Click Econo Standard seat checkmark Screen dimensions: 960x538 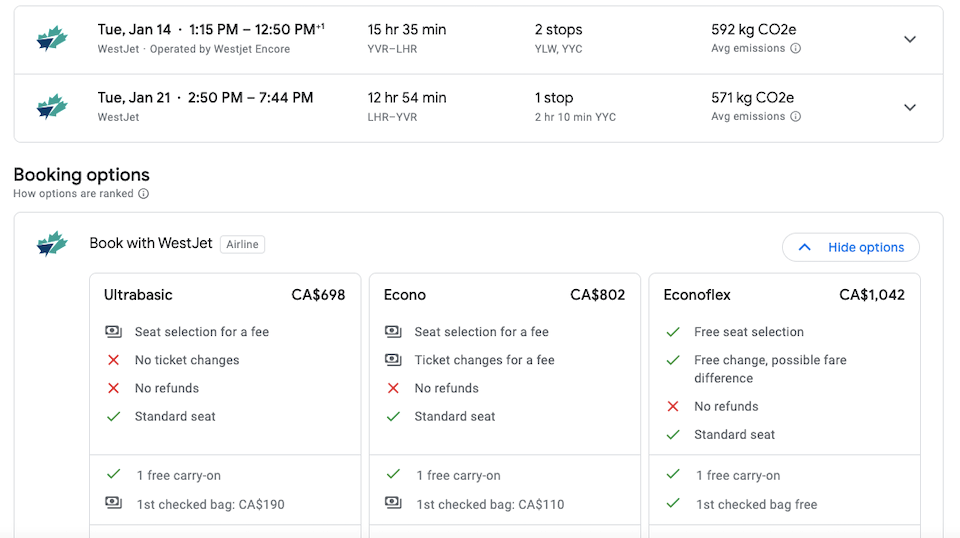point(393,416)
